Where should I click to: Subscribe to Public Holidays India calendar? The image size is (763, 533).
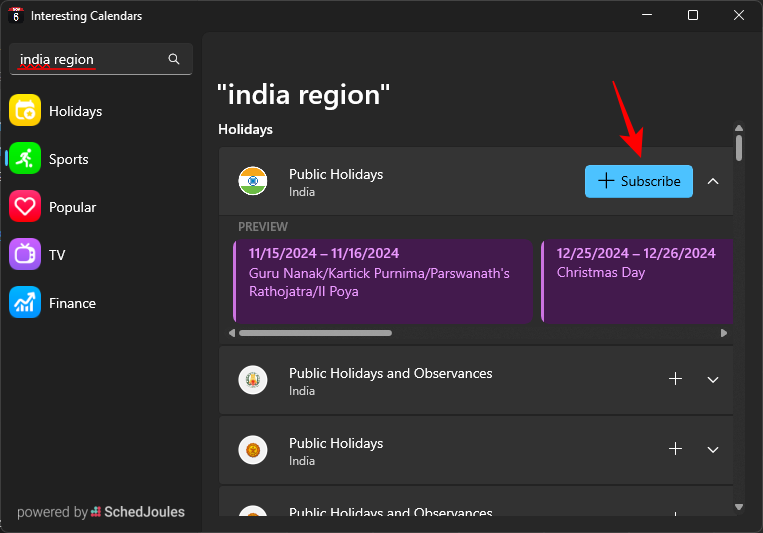639,181
